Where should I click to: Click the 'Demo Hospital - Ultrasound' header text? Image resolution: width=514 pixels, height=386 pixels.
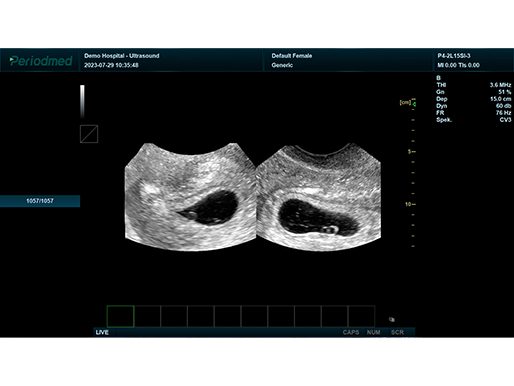tap(121, 56)
